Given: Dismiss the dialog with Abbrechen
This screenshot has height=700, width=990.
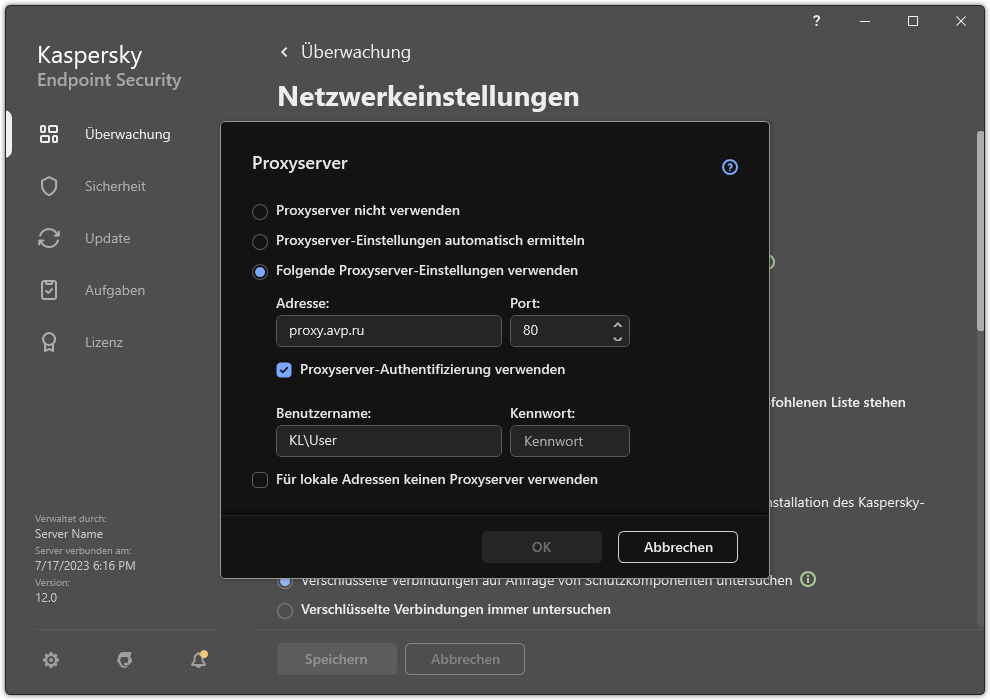Looking at the screenshot, I should click(677, 547).
